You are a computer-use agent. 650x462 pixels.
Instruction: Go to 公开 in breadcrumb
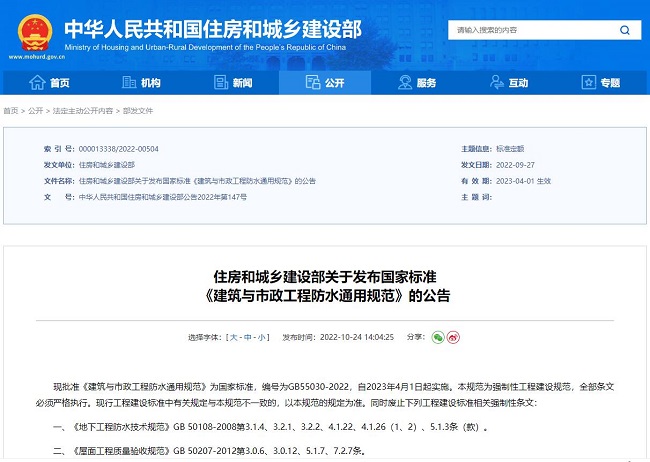tap(36, 111)
